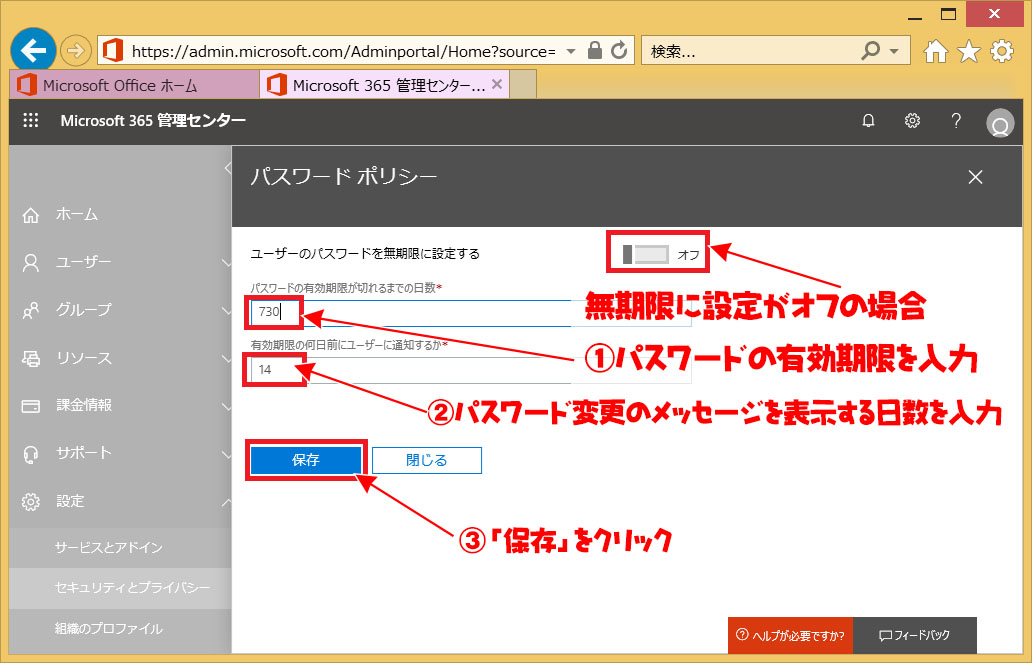Image resolution: width=1032 pixels, height=663 pixels.
Task: Expand the グループ menu chevron
Action: point(226,310)
